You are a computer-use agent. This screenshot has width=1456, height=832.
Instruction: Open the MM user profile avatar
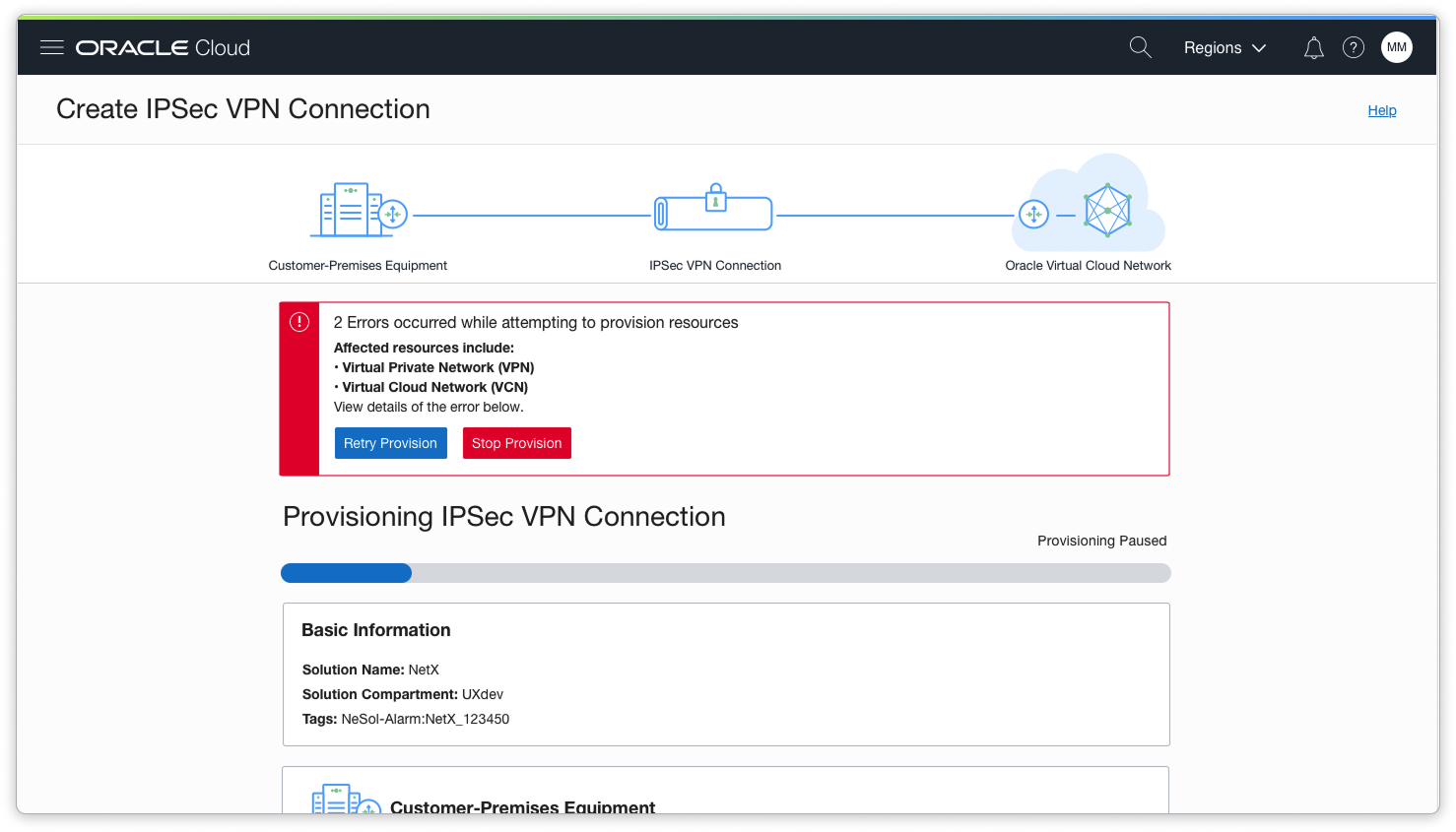click(x=1397, y=47)
